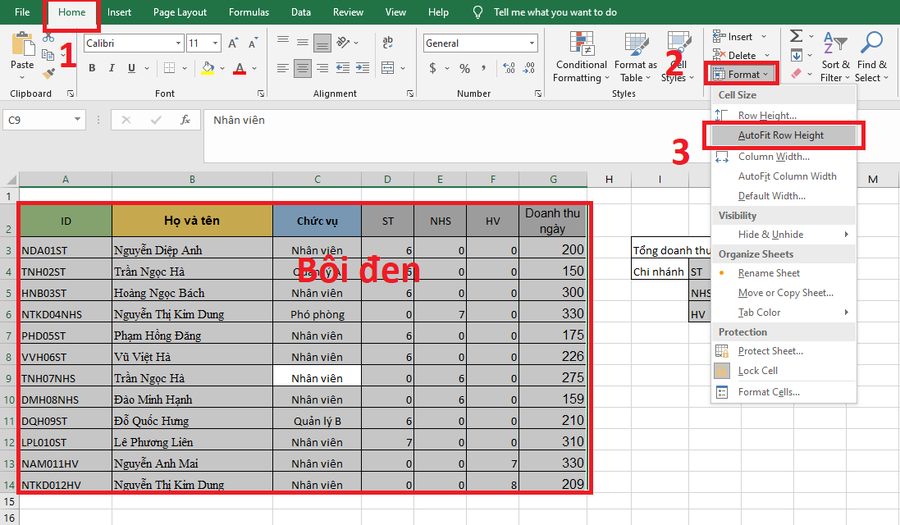This screenshot has height=525, width=900.
Task: Click Increase Decimal icon
Action: (509, 68)
